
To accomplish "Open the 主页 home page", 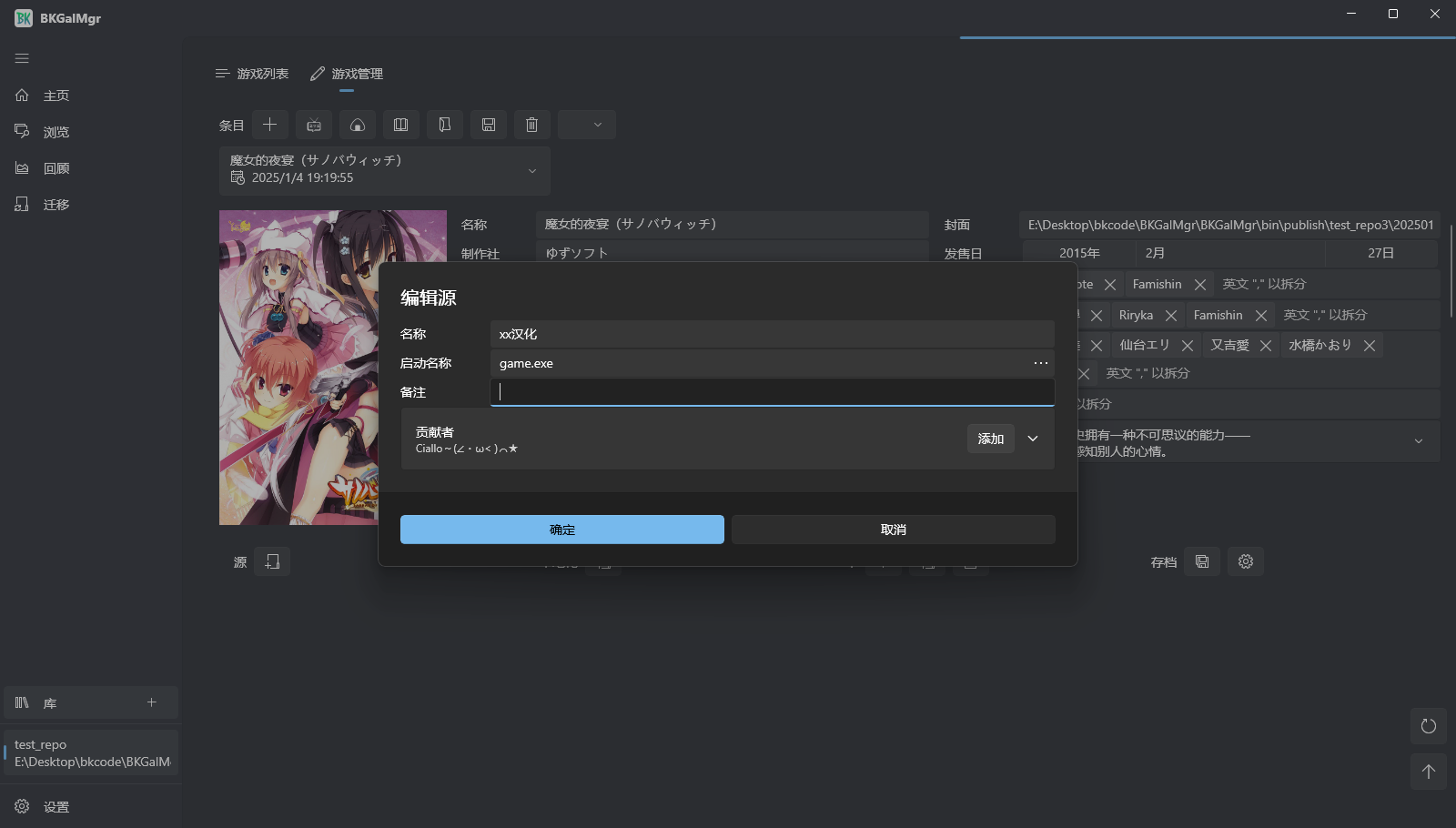I will (56, 95).
